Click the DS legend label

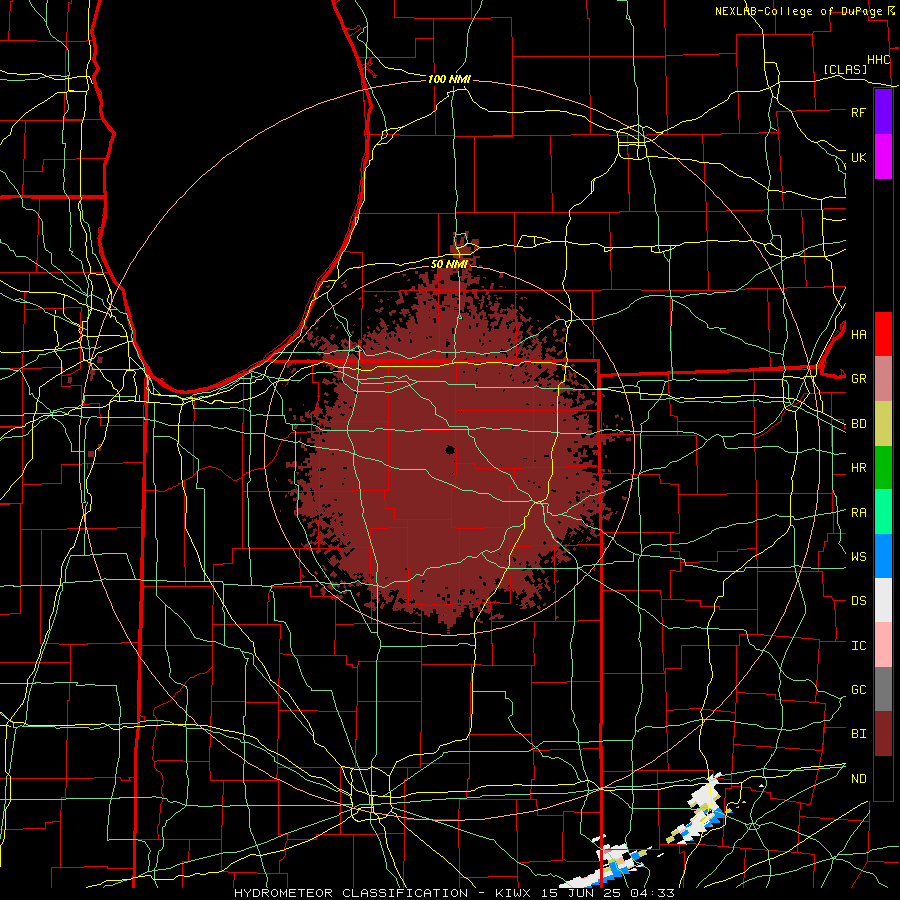tap(858, 601)
